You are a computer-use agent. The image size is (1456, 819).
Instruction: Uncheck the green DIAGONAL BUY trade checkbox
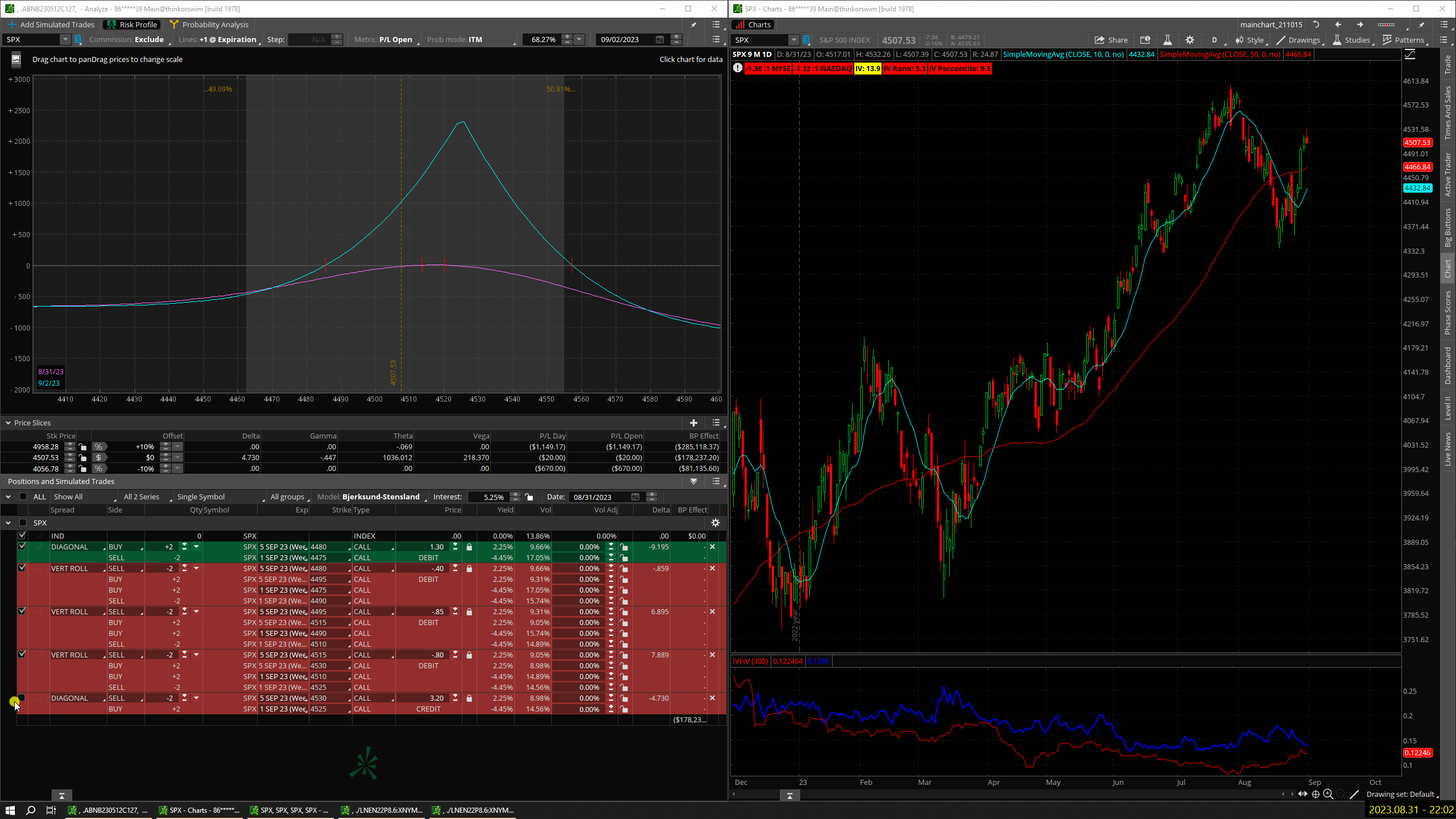tap(22, 546)
